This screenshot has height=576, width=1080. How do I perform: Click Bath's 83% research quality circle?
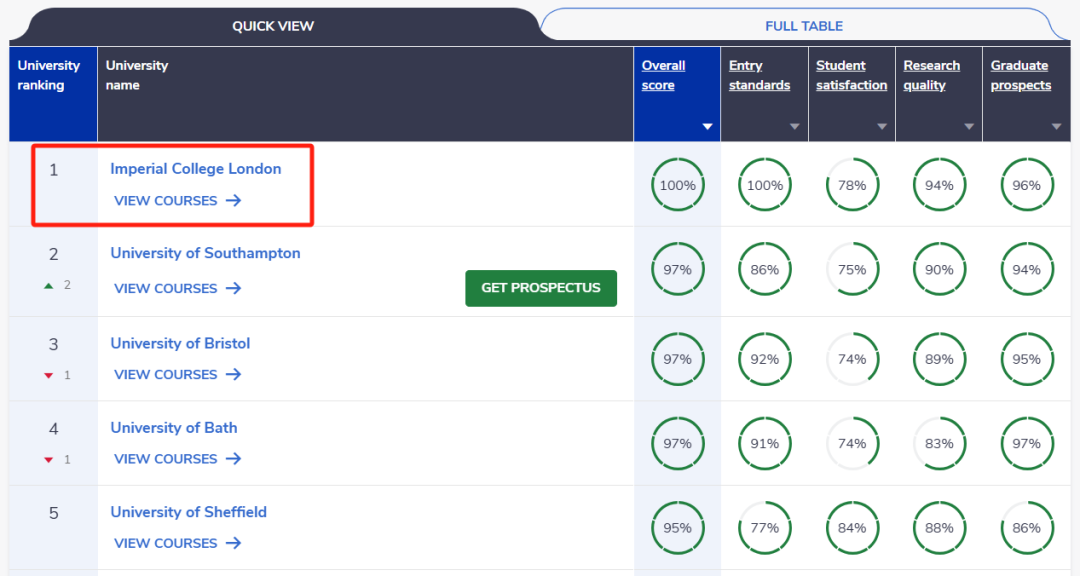point(939,443)
